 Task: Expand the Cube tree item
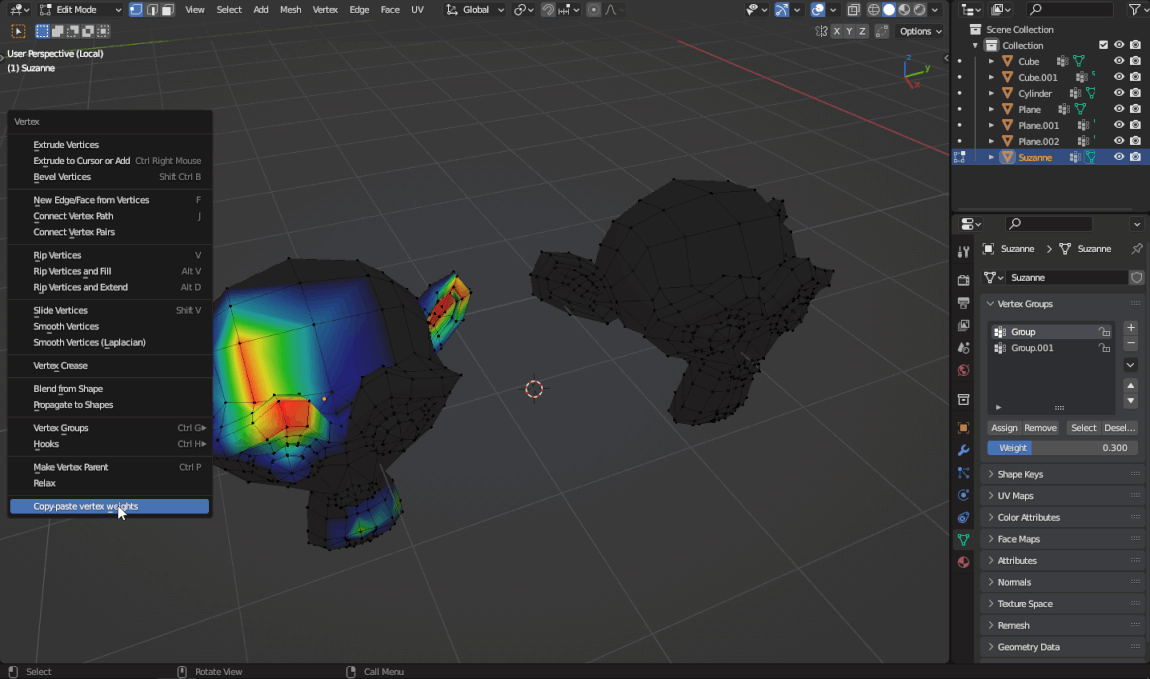tap(991, 62)
